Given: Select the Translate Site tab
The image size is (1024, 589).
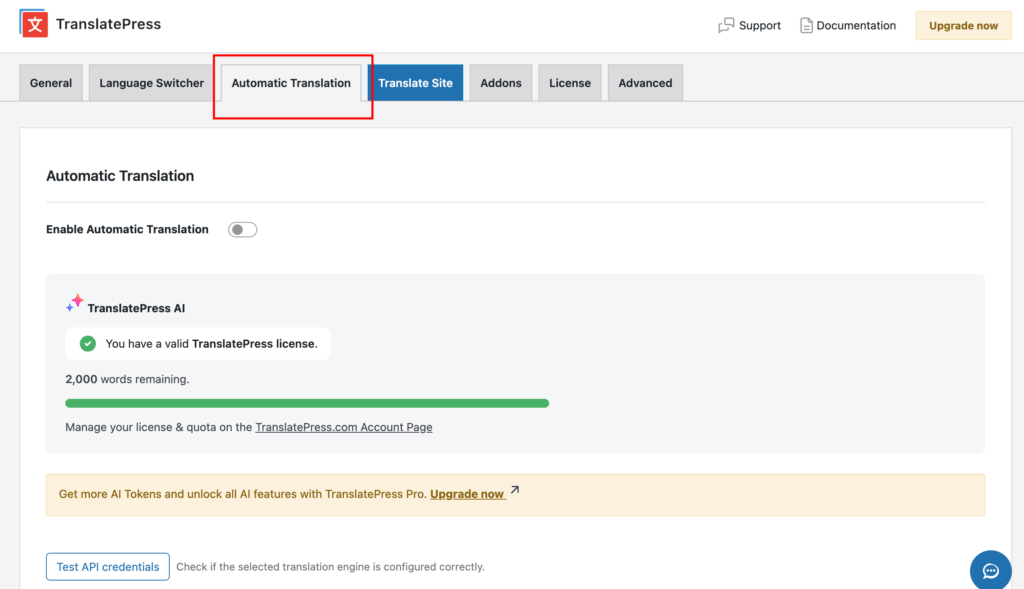Looking at the screenshot, I should [416, 83].
